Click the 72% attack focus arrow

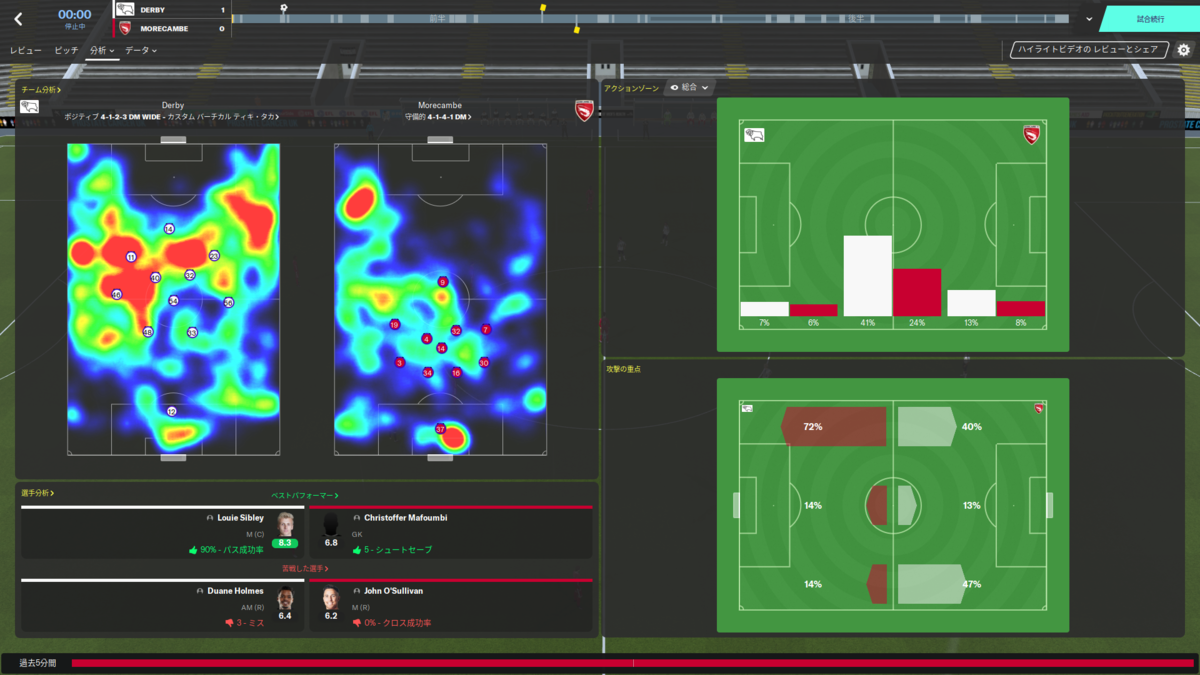833,427
